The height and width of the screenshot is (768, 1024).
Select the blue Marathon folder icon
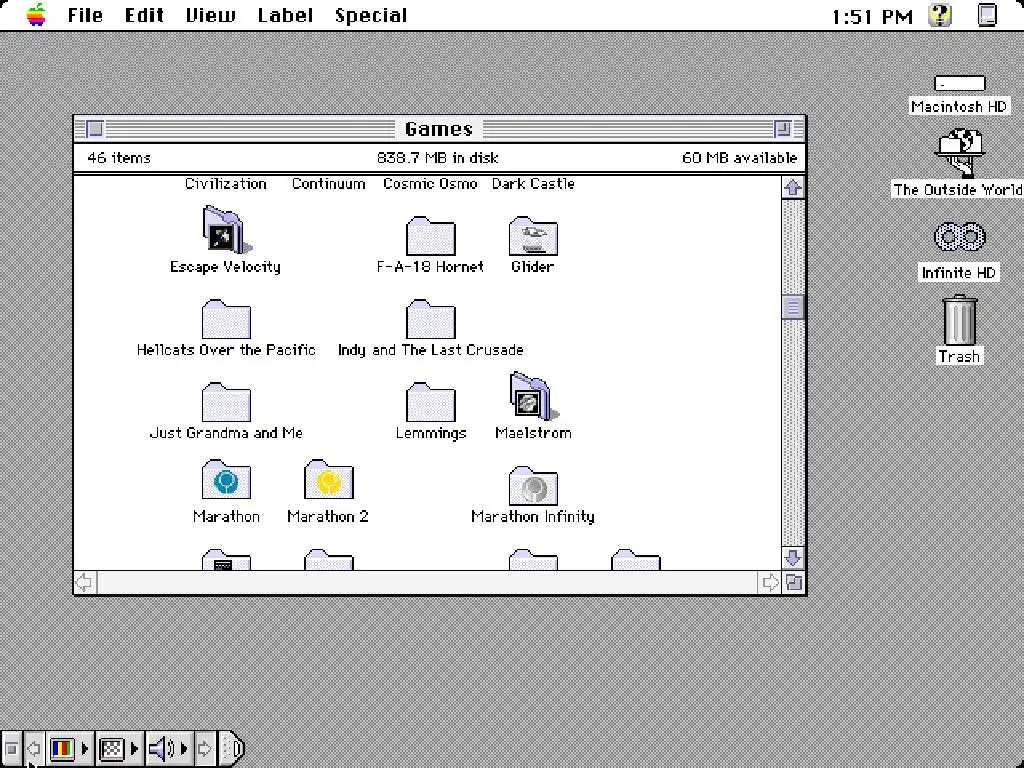tap(226, 480)
